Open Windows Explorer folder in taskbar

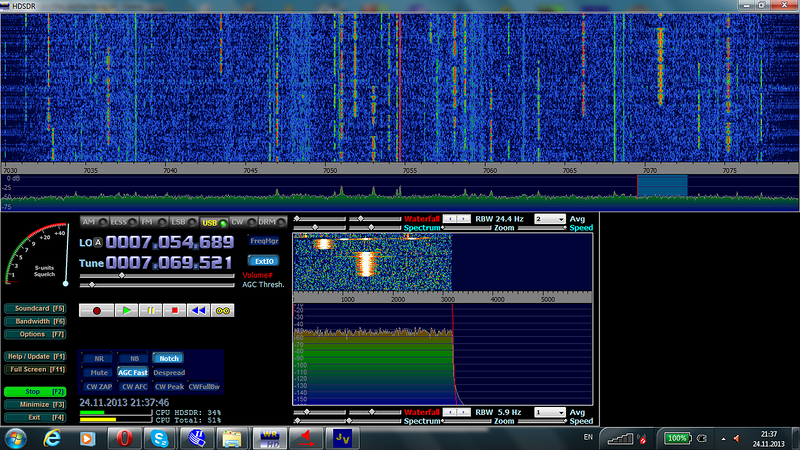pyautogui.click(x=232, y=438)
